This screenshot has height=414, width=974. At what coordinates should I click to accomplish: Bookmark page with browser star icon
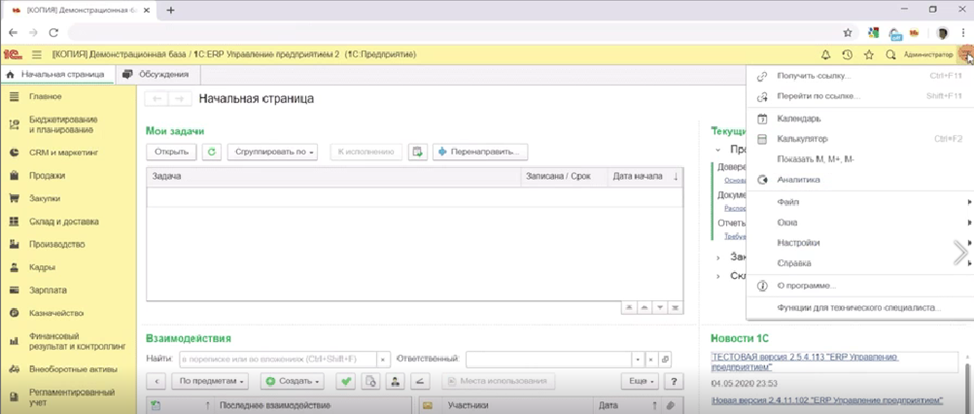[847, 32]
